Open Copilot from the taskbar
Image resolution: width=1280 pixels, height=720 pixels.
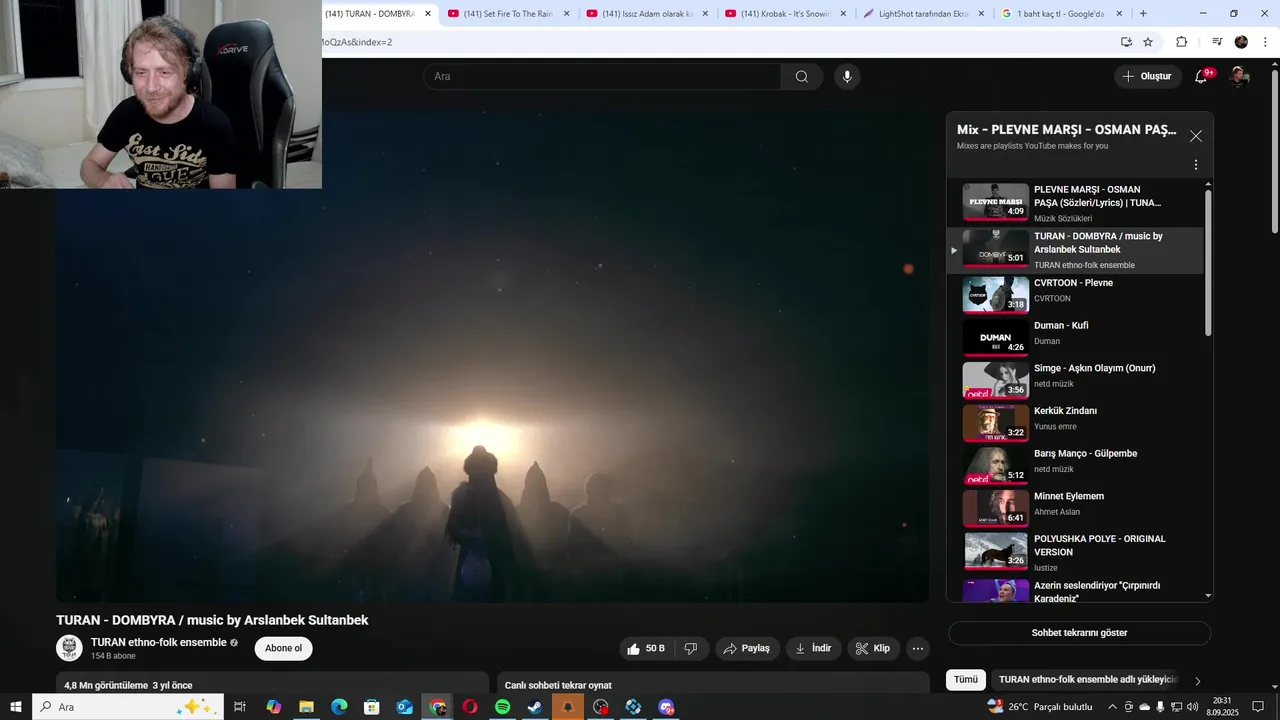pos(274,707)
